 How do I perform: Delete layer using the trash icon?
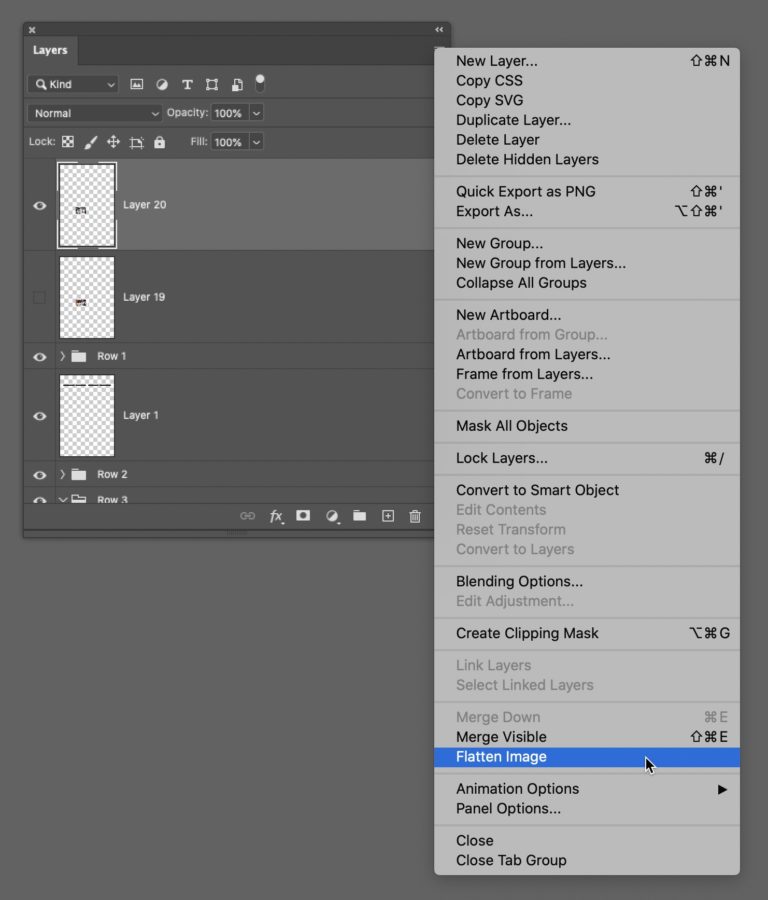pyautogui.click(x=415, y=515)
